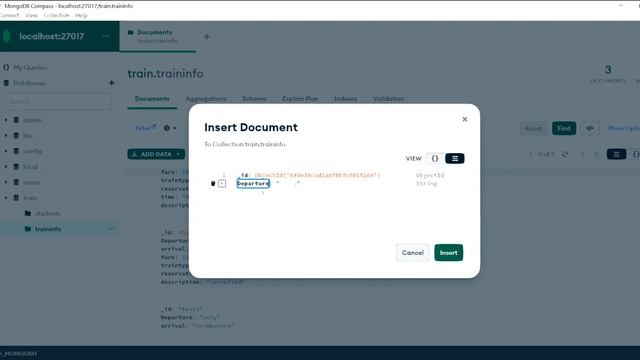The height and width of the screenshot is (360, 640).
Task: Expand the bio database
Action: (x=6, y=136)
